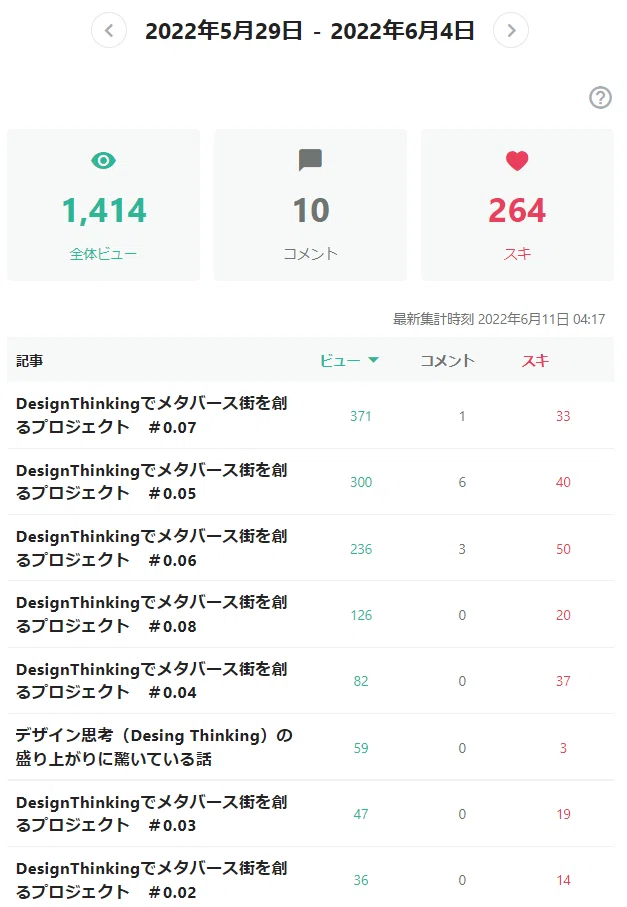
Task: Click the red heart likes icon
Action: pos(517,160)
